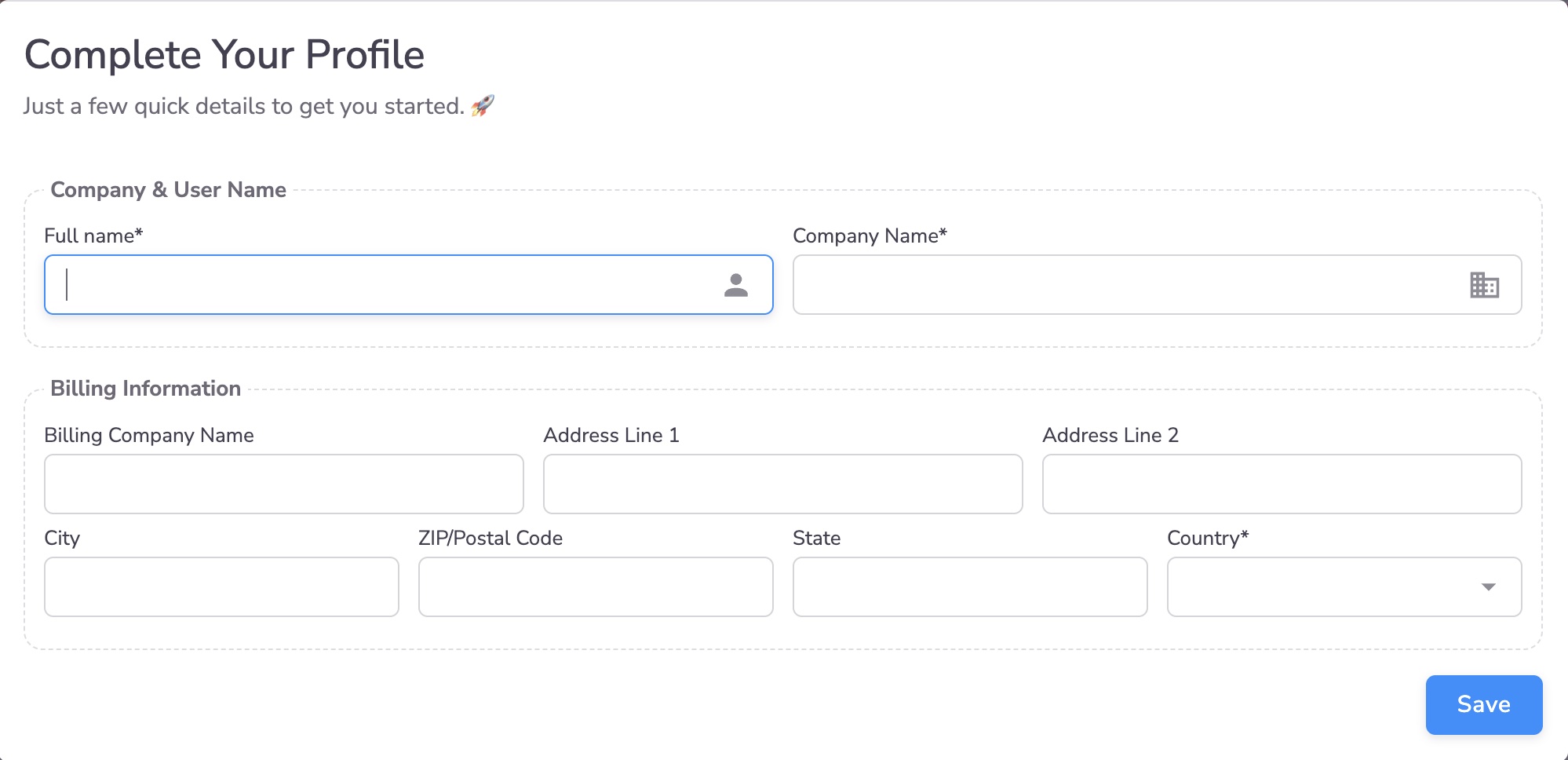Click the "Full name*" label
This screenshot has width=1568, height=760.
(93, 236)
